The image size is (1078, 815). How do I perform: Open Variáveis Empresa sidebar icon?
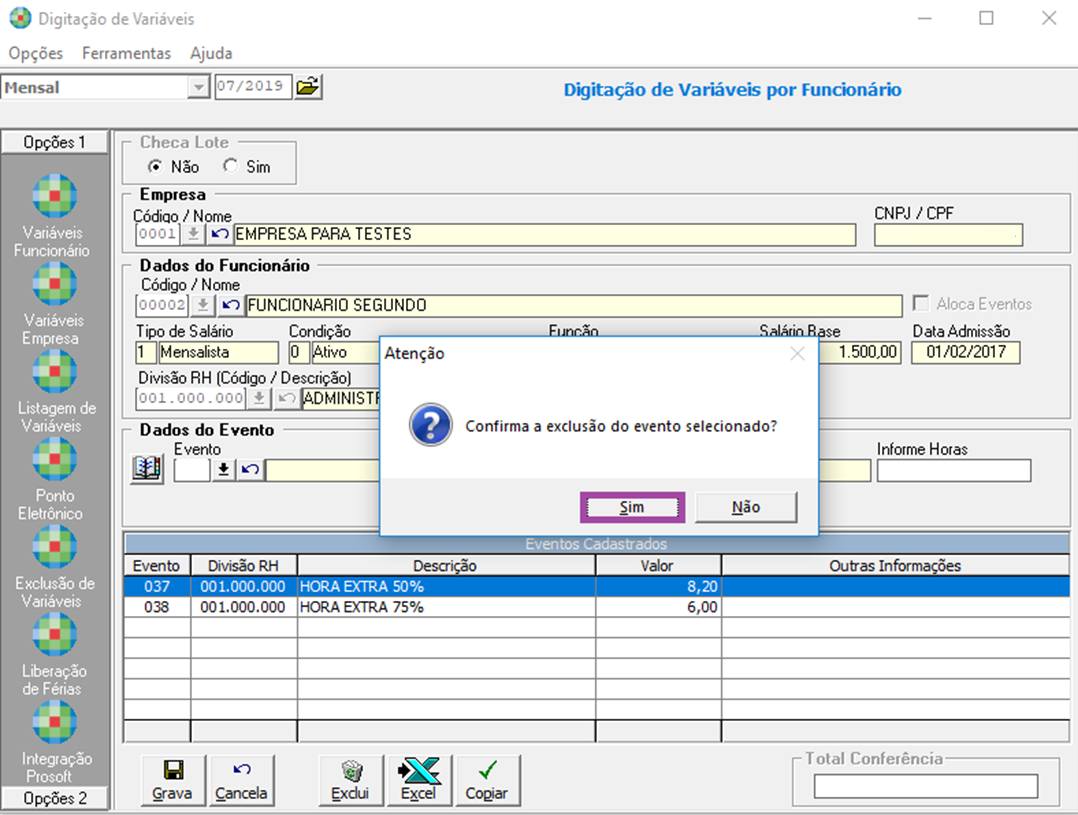tap(54, 284)
